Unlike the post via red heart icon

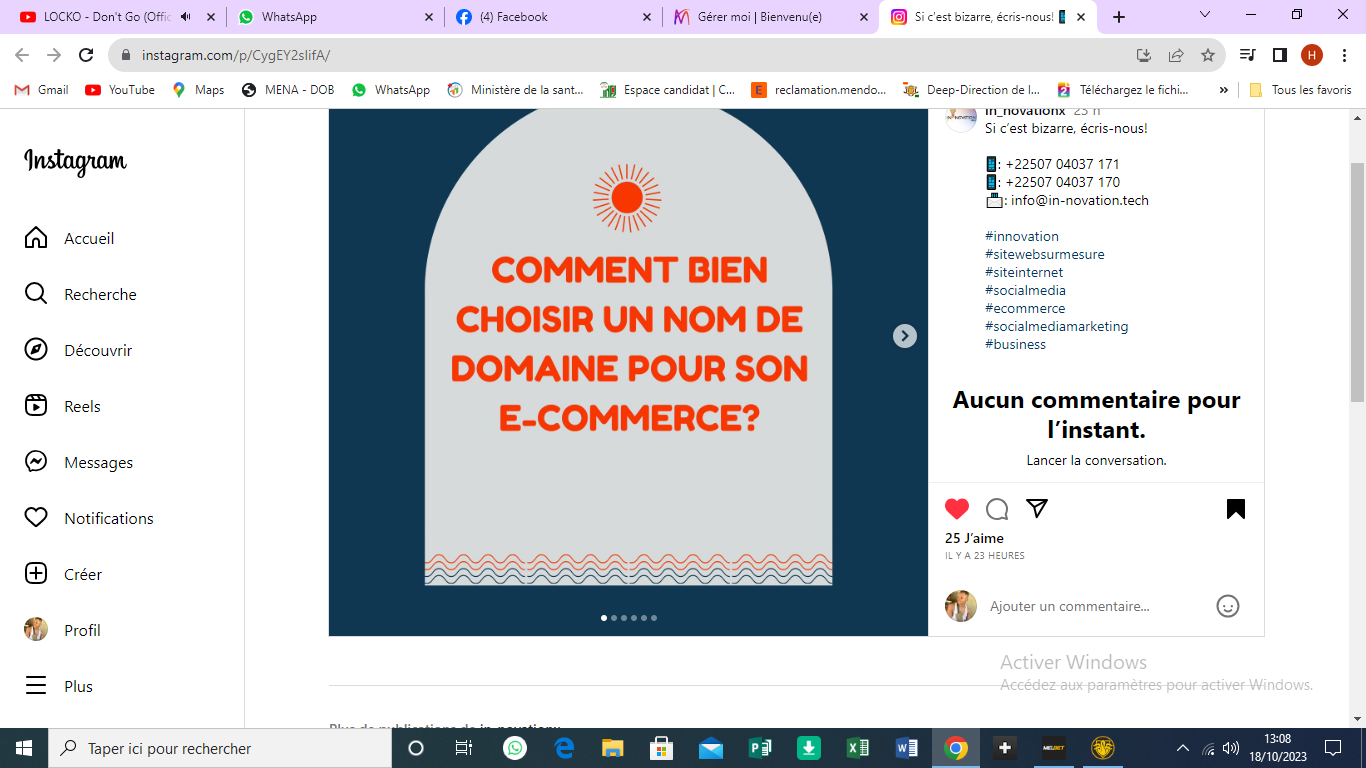[x=957, y=509]
